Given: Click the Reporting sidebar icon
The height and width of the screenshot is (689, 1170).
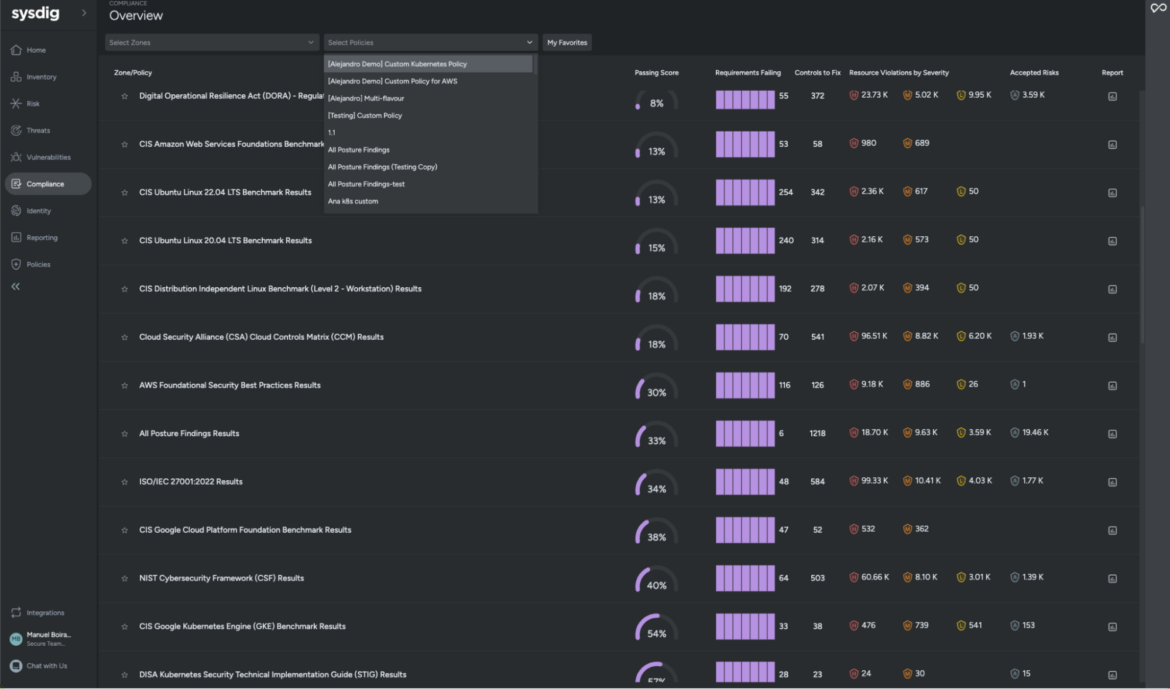Looking at the screenshot, I should click(16, 237).
